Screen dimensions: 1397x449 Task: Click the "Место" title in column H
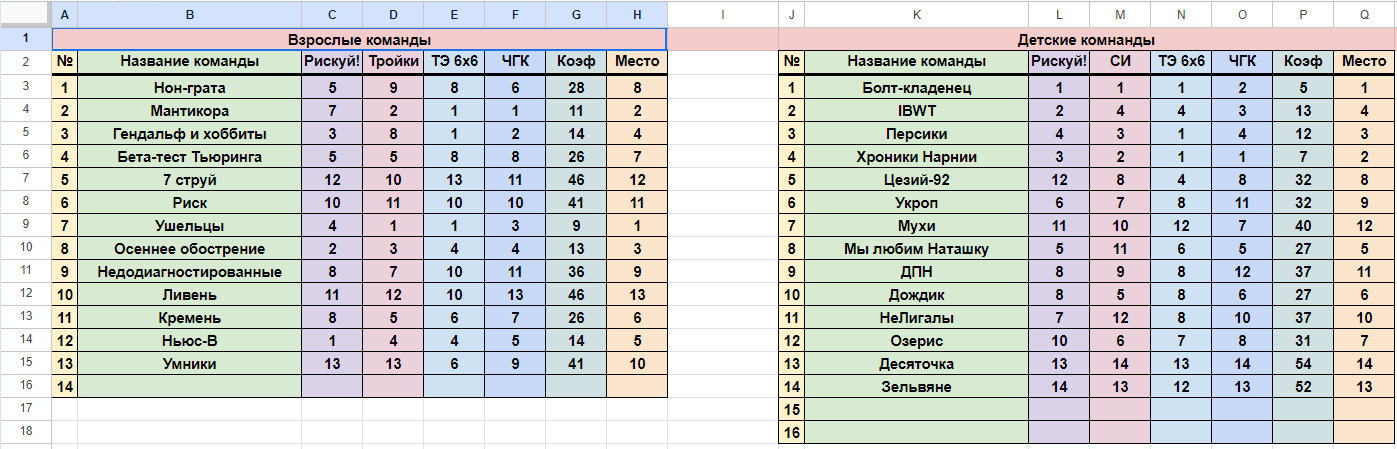click(637, 62)
